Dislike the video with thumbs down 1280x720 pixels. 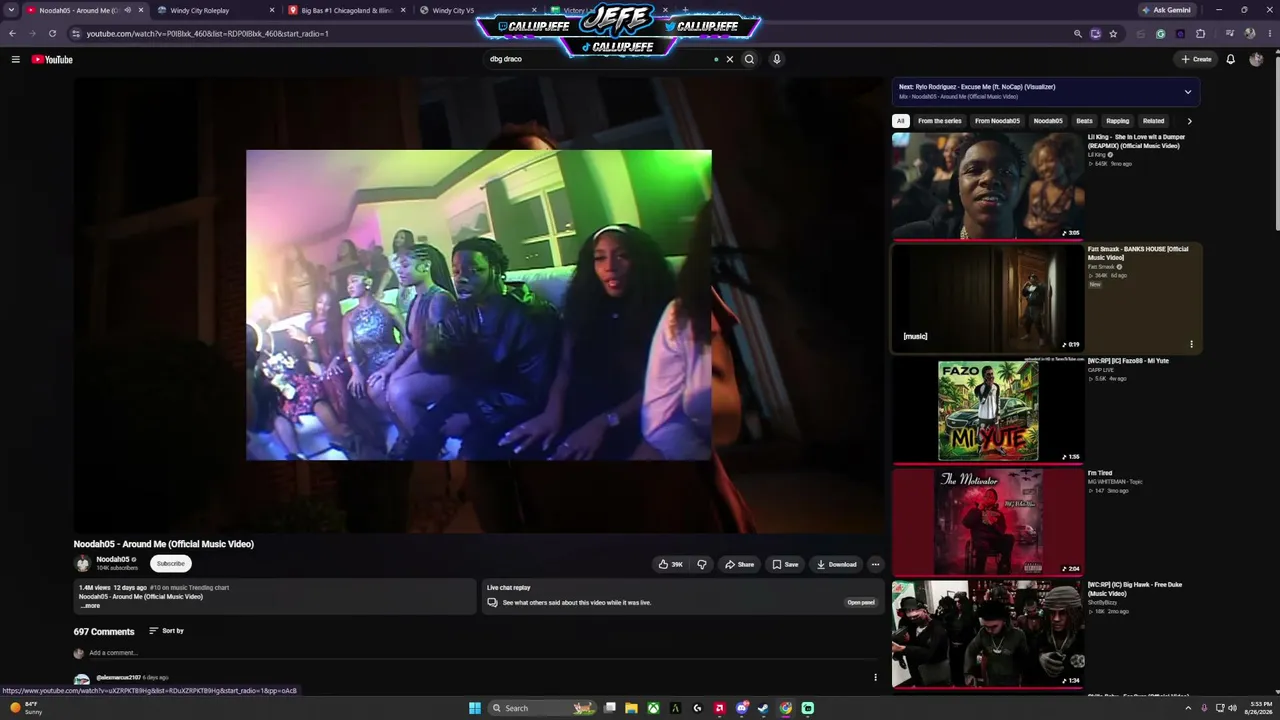[x=702, y=564]
